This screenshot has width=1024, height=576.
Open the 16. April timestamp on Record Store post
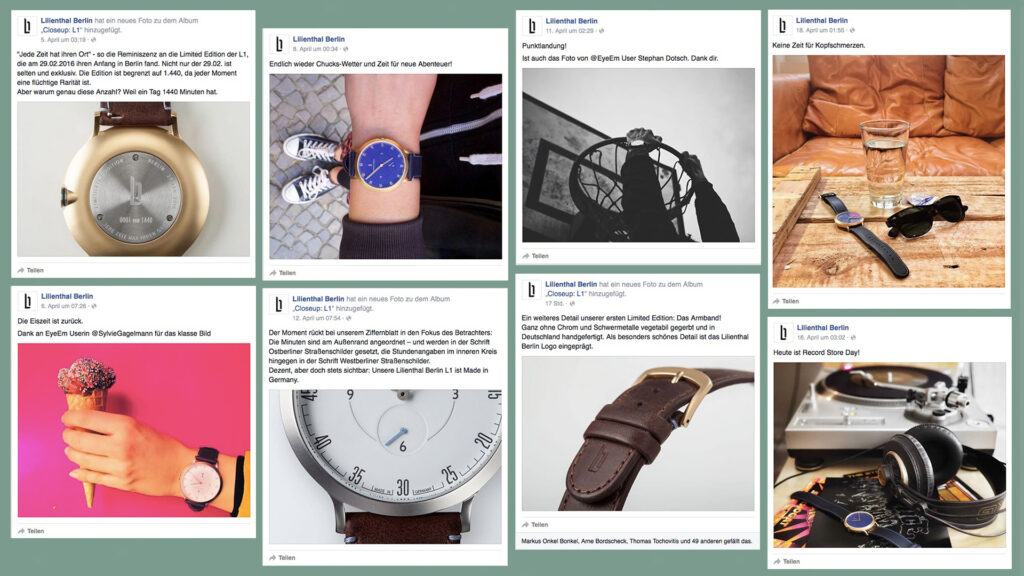tap(822, 338)
